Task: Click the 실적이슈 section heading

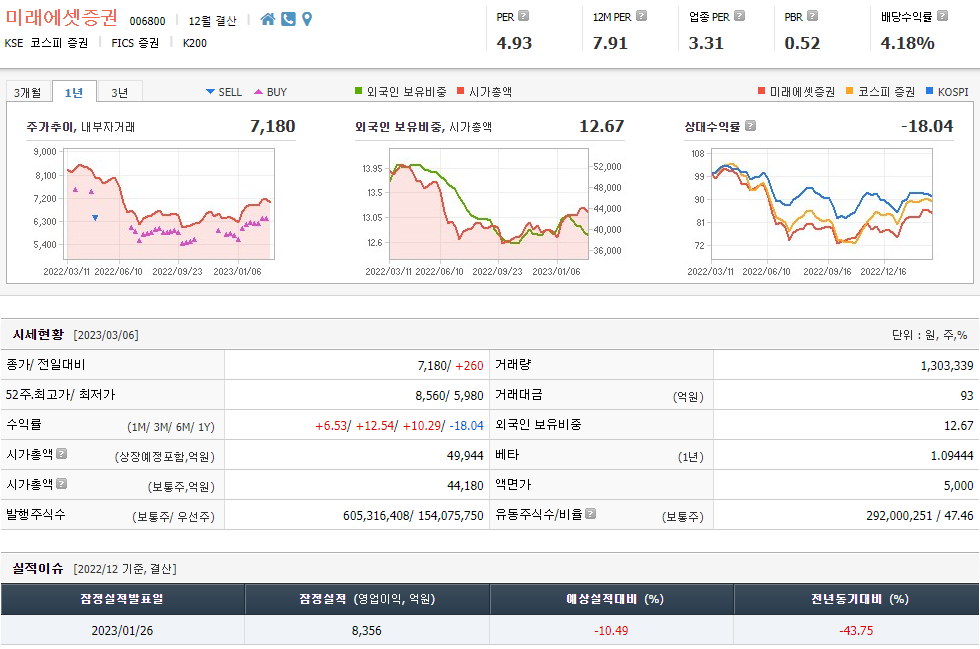Action: pyautogui.click(x=38, y=568)
